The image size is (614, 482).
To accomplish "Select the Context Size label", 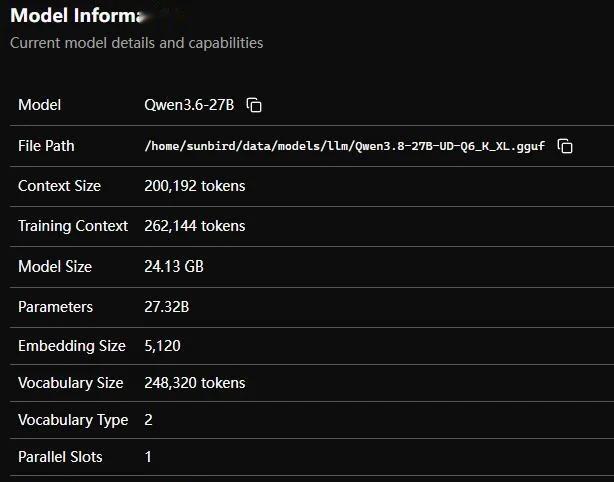I will 60,186.
